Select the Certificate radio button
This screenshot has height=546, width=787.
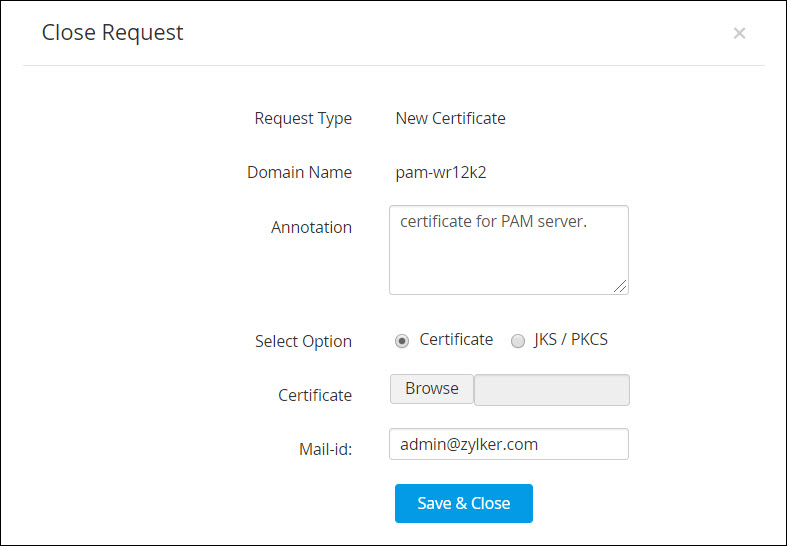click(x=402, y=340)
